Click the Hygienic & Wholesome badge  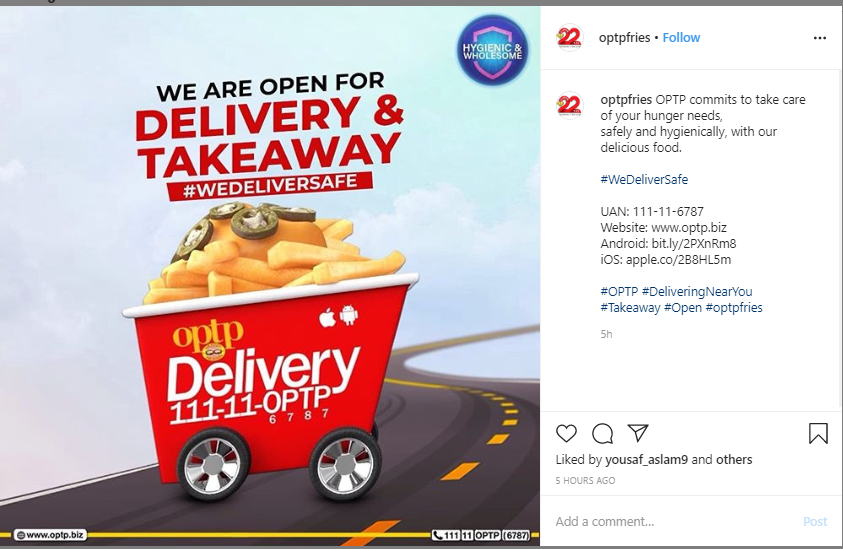click(x=492, y=51)
